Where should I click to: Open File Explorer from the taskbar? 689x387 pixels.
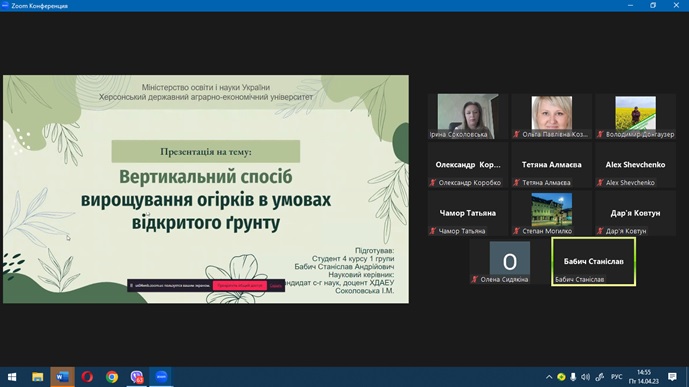point(38,377)
